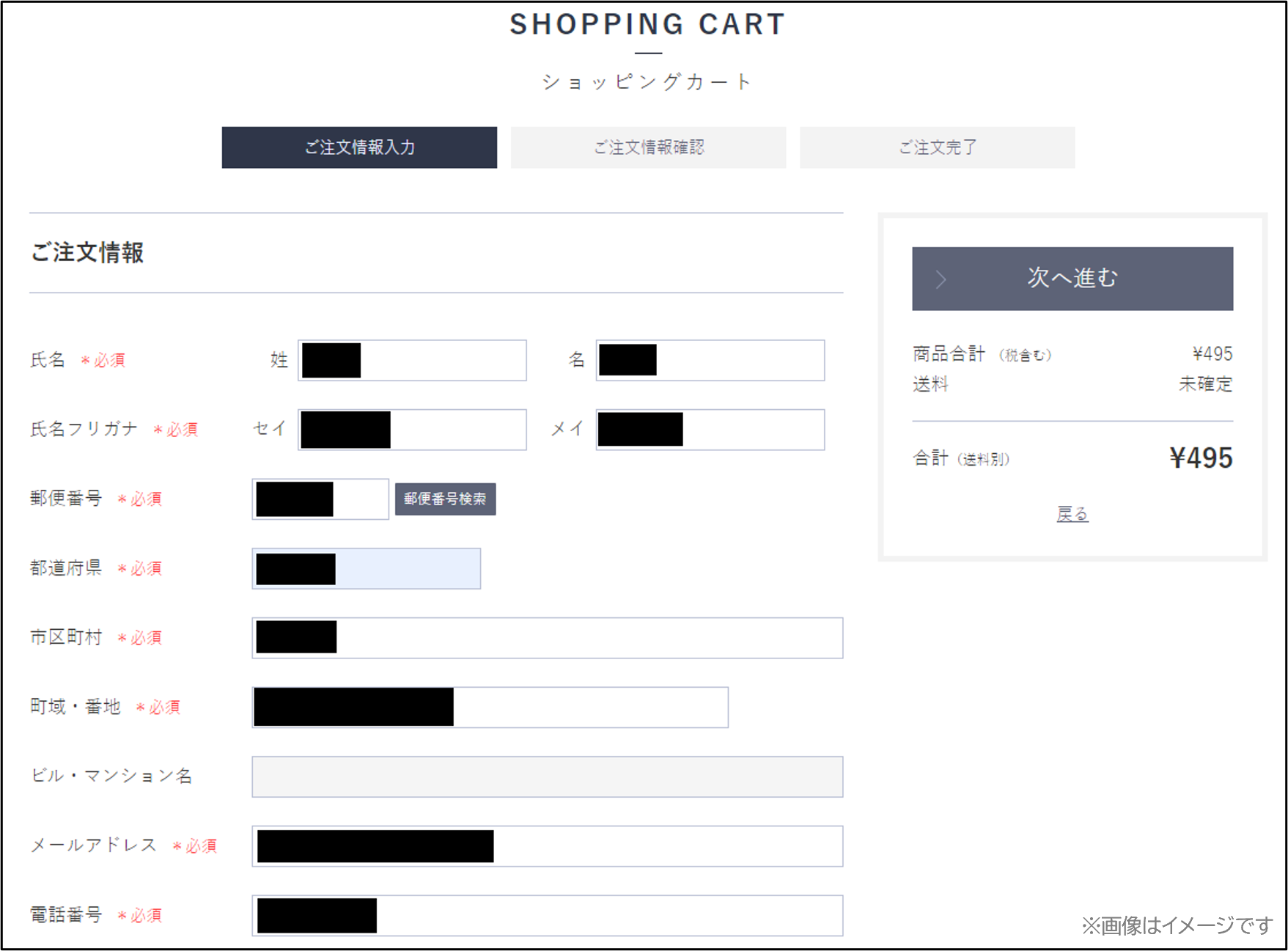Click the 次へ進む (proceed) button
This screenshot has width=1288, height=951.
(x=1070, y=279)
